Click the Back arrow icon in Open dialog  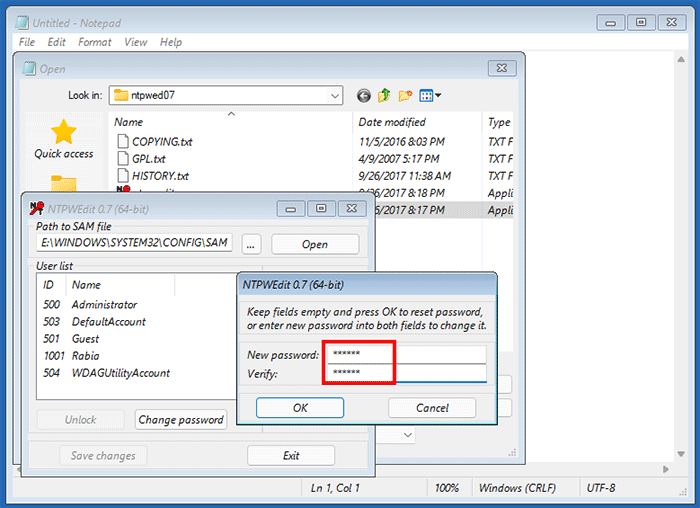pos(364,96)
